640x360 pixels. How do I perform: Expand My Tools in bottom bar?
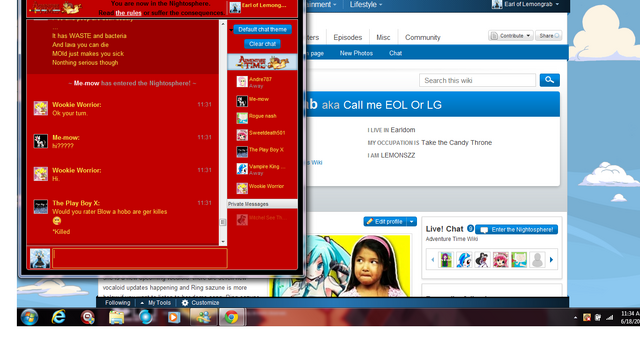[155, 303]
